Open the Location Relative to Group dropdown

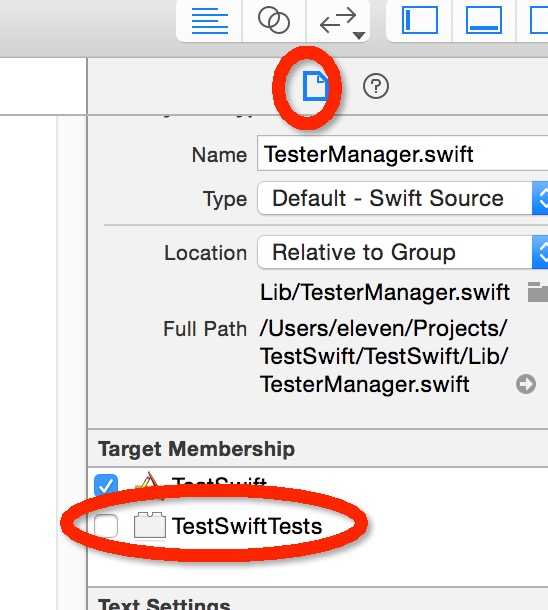pos(403,252)
